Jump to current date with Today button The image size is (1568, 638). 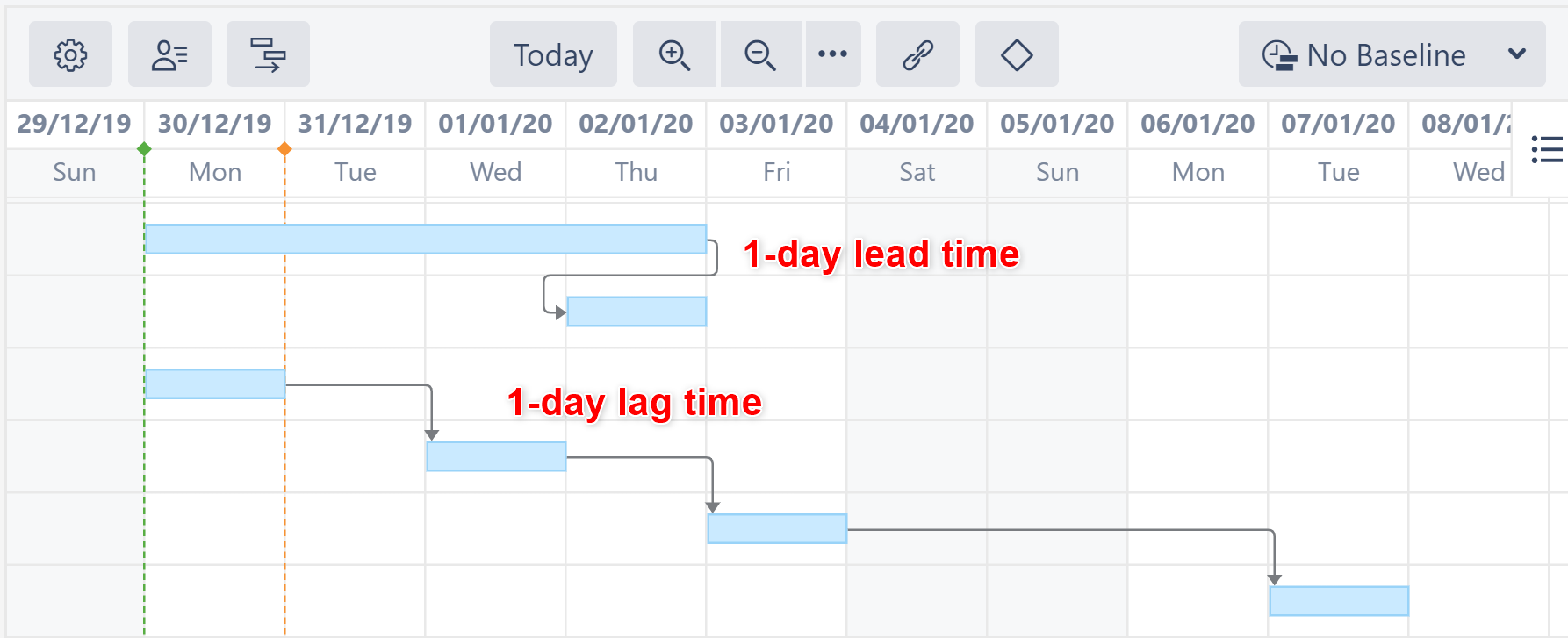tap(552, 54)
